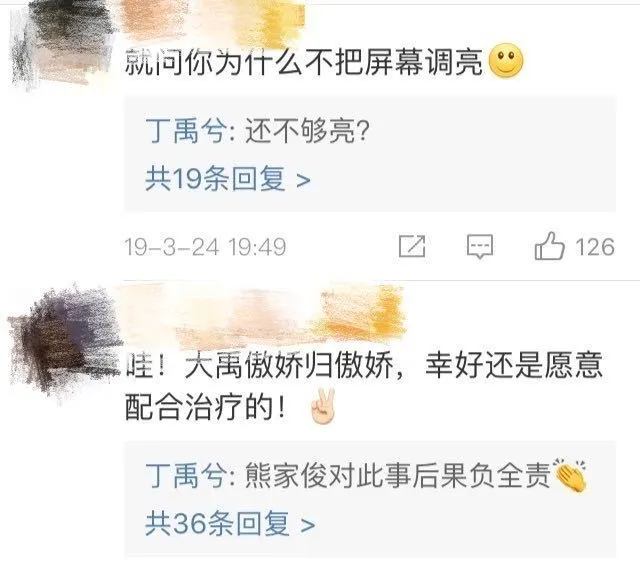This screenshot has width=640, height=568.
Task: Tap the reply text 熊家俊对此事后果负全责
Action: click(398, 476)
